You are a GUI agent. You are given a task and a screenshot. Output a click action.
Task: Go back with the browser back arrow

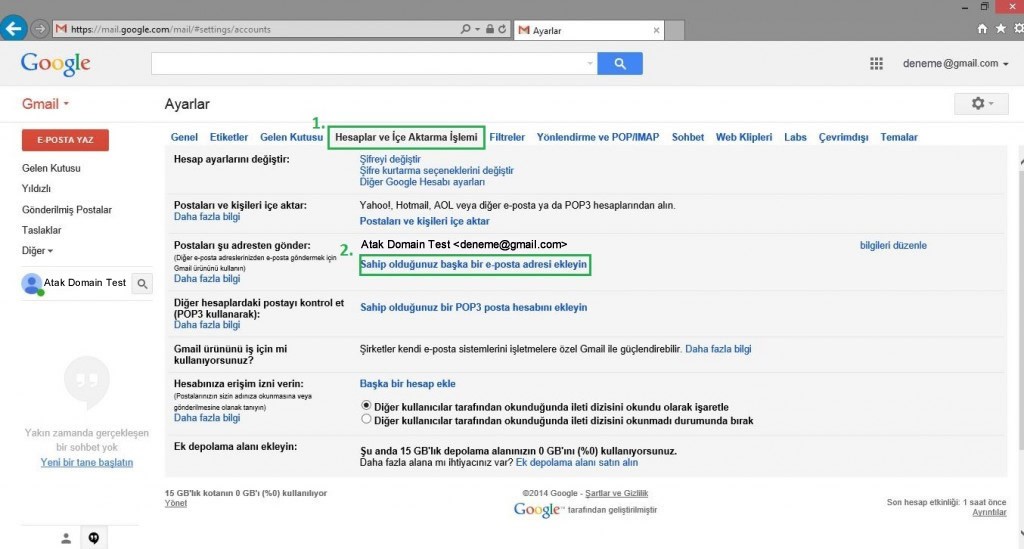click(13, 29)
